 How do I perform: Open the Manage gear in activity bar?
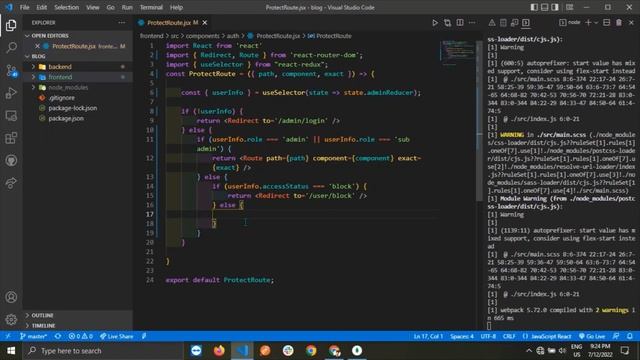11,319
